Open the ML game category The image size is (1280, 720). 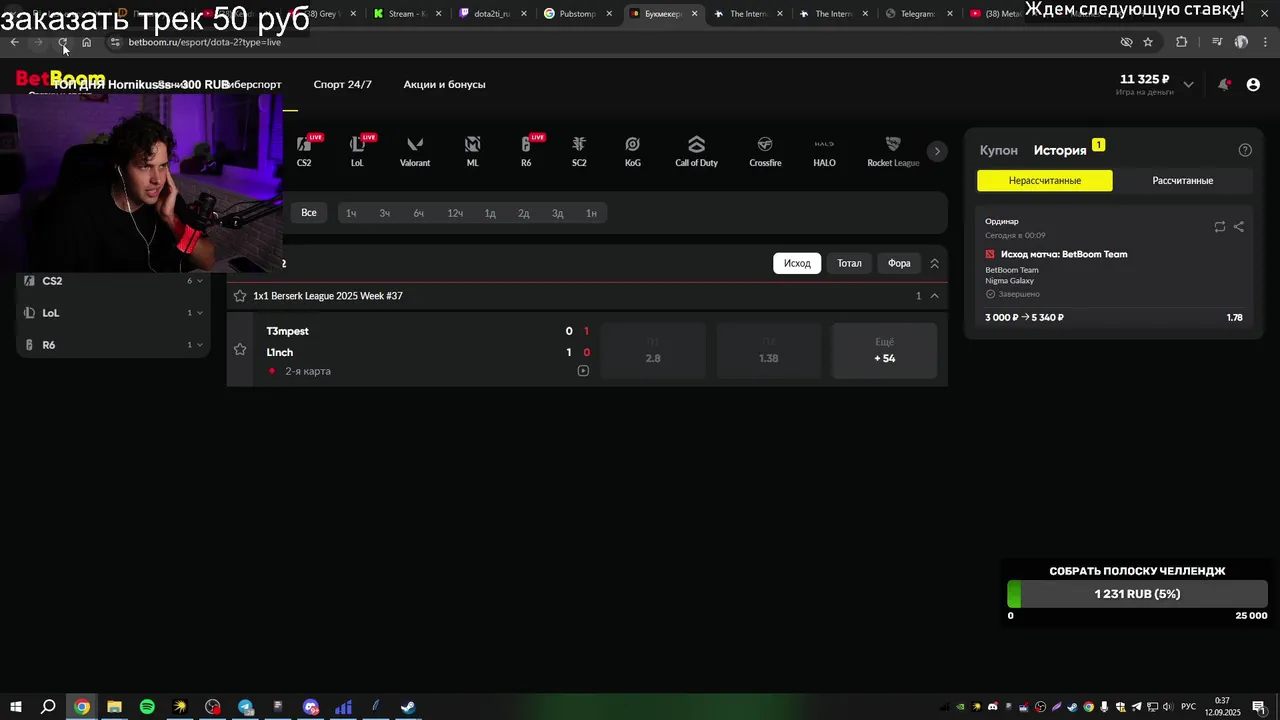pos(473,151)
